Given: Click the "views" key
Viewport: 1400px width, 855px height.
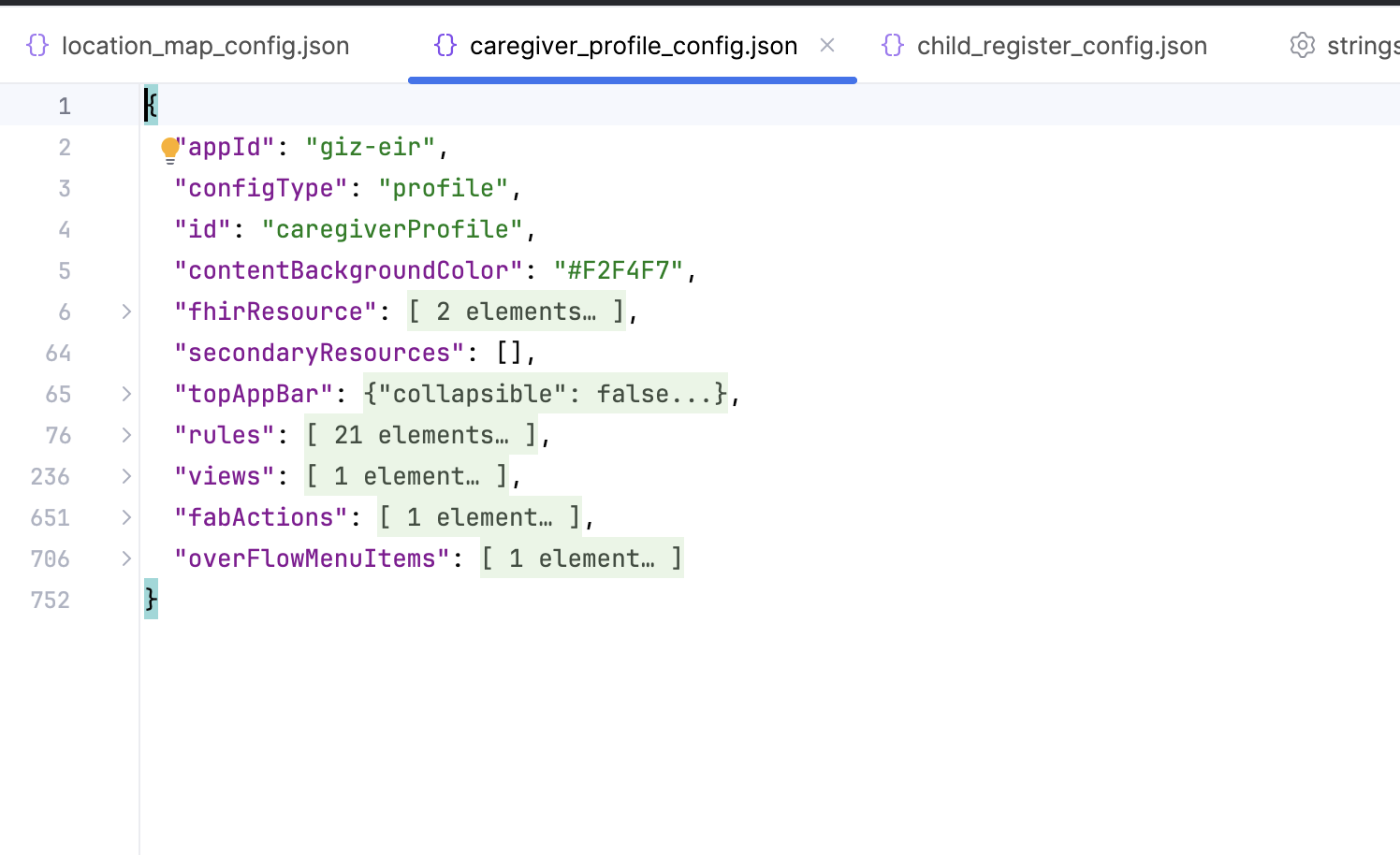Looking at the screenshot, I should click(225, 476).
